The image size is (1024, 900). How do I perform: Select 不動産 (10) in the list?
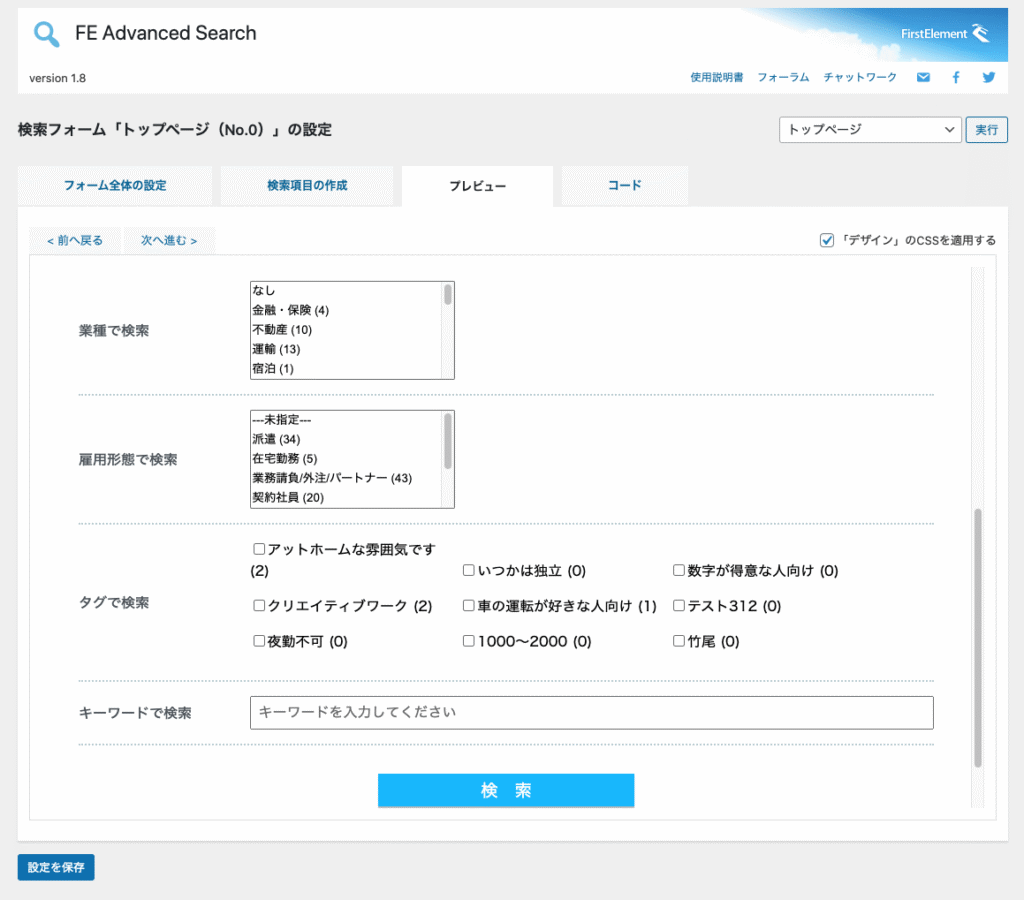pyautogui.click(x=346, y=330)
